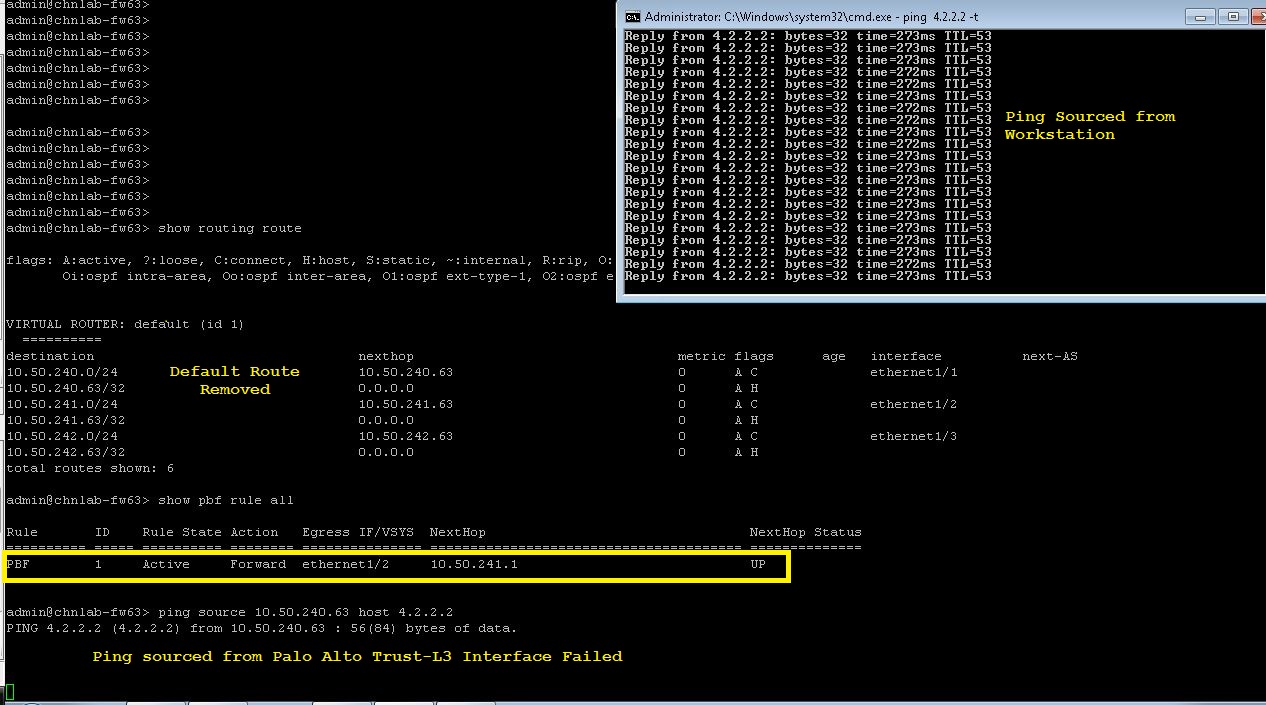
Task: Select nexthop 10.50.242.63 in routing table
Action: pos(406,436)
